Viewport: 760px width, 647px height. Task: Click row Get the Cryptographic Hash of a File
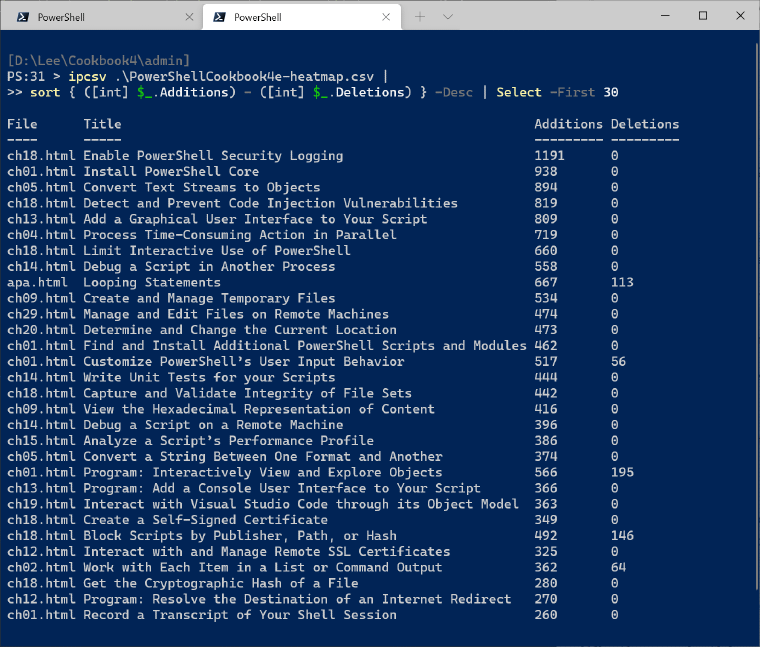(343, 583)
